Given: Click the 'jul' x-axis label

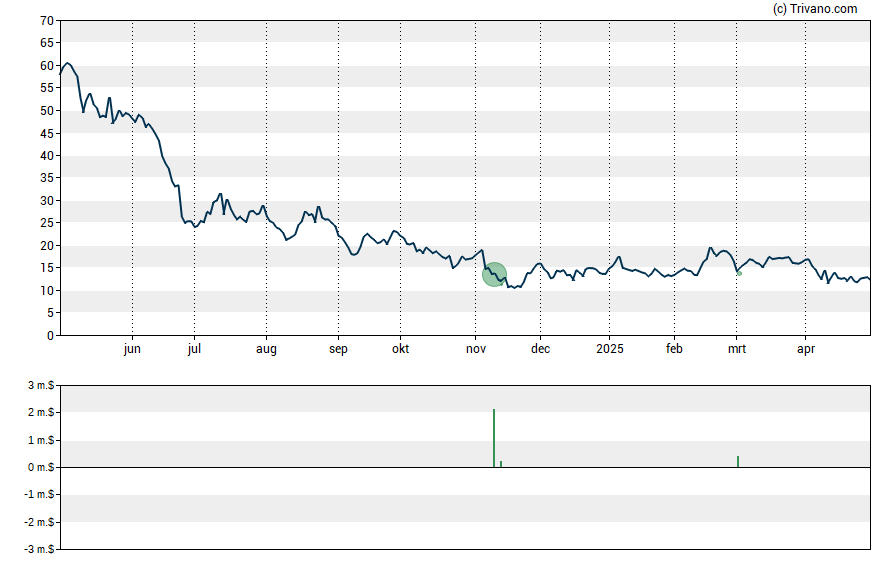Looking at the screenshot, I should [194, 349].
